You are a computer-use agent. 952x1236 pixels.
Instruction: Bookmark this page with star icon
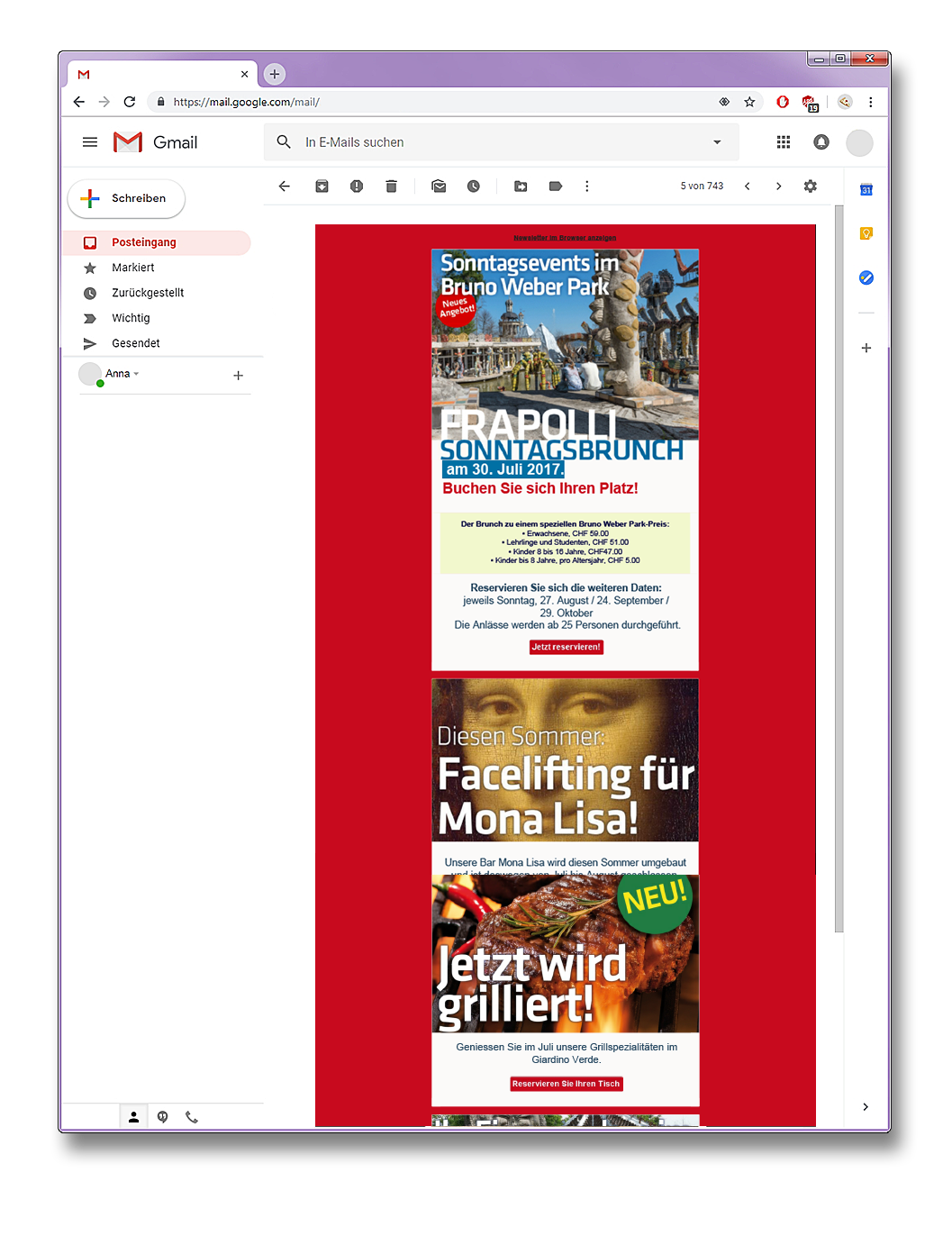coord(749,102)
